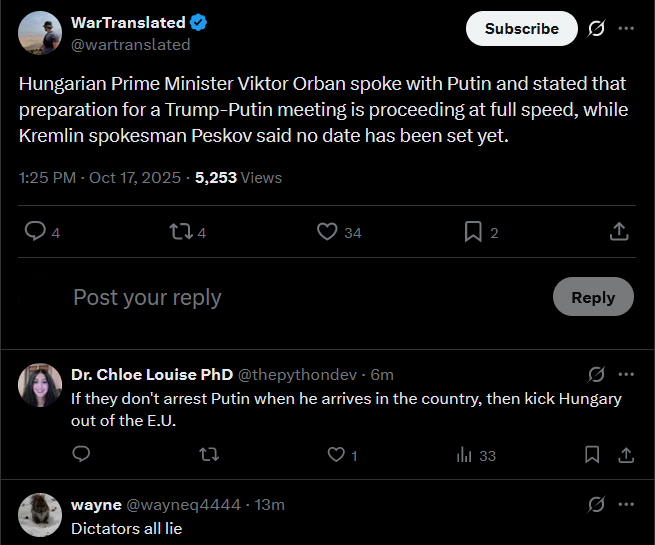This screenshot has width=655, height=545.
Task: Open the @wartranslated handle link
Action: click(x=130, y=44)
